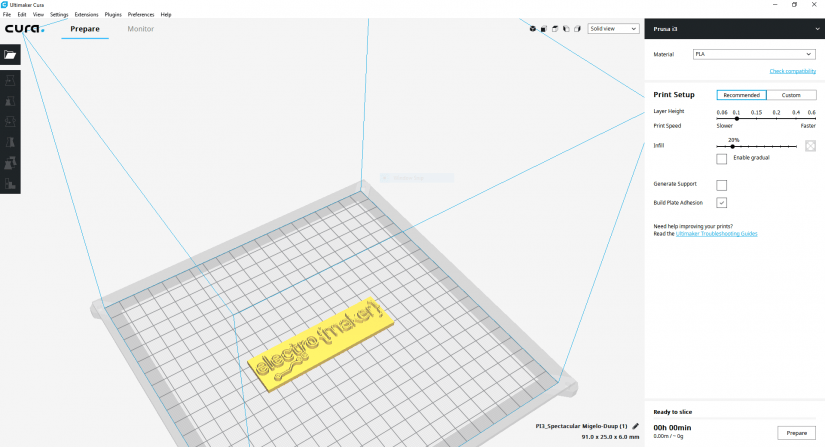Image resolution: width=825 pixels, height=447 pixels.
Task: Click the top view camera icon
Action: pyautogui.click(x=555, y=29)
